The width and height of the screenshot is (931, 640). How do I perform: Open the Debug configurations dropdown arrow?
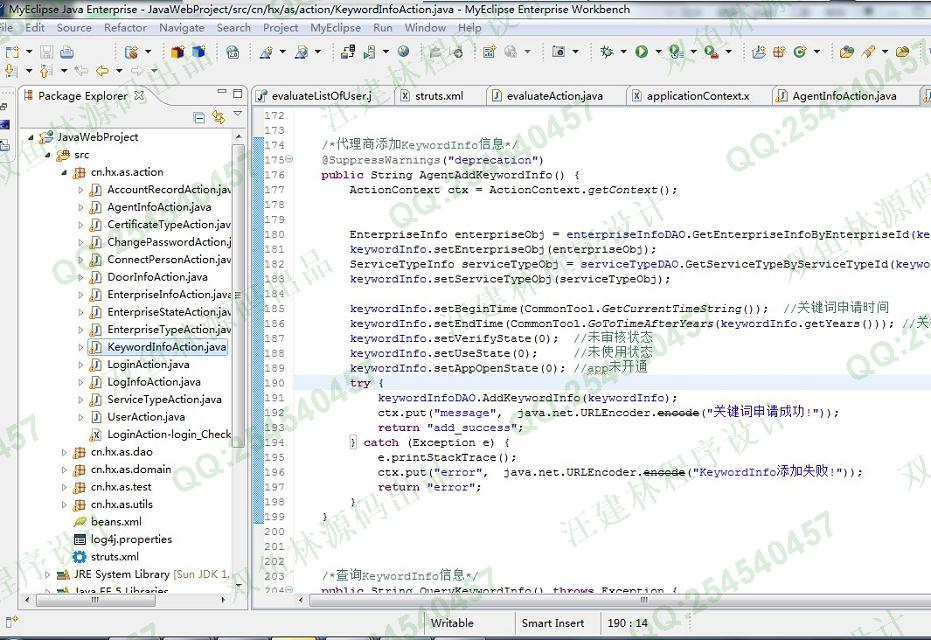(623, 52)
